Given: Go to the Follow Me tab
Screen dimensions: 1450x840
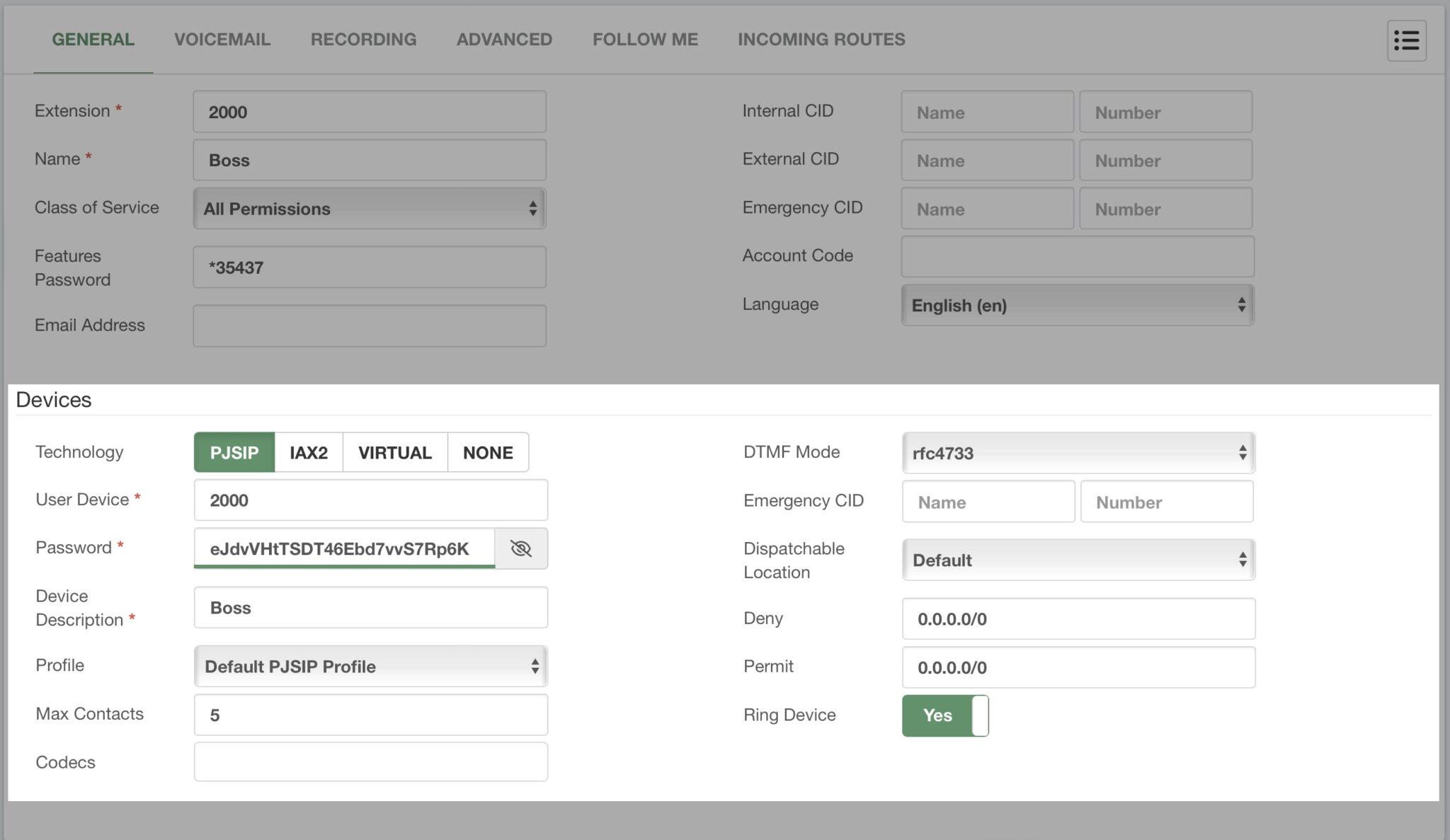Looking at the screenshot, I should point(645,40).
